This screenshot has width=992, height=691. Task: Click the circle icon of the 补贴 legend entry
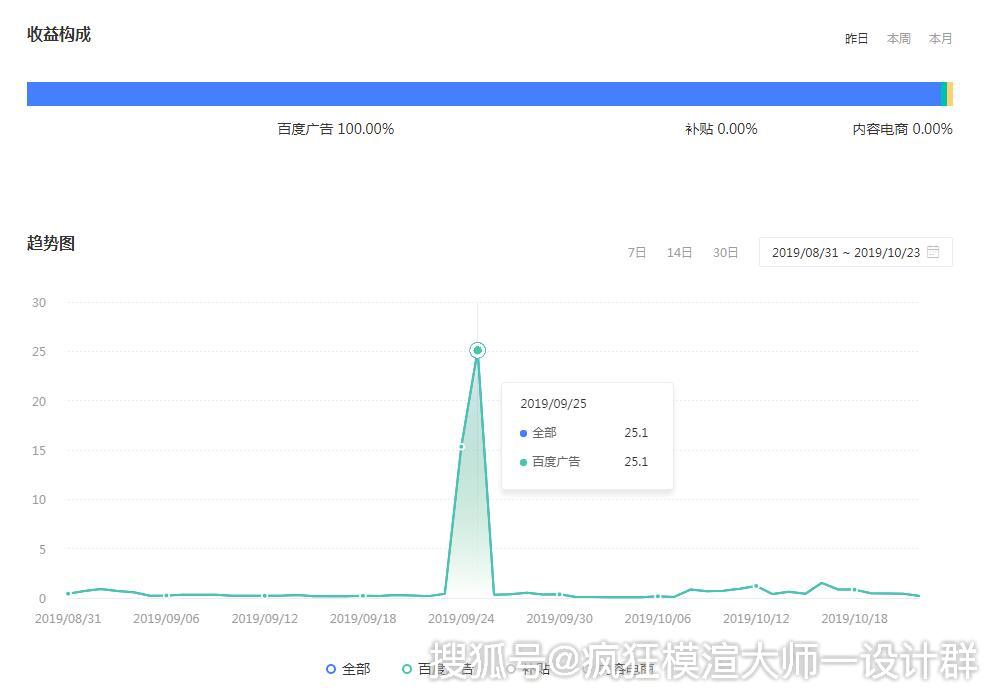[x=512, y=668]
